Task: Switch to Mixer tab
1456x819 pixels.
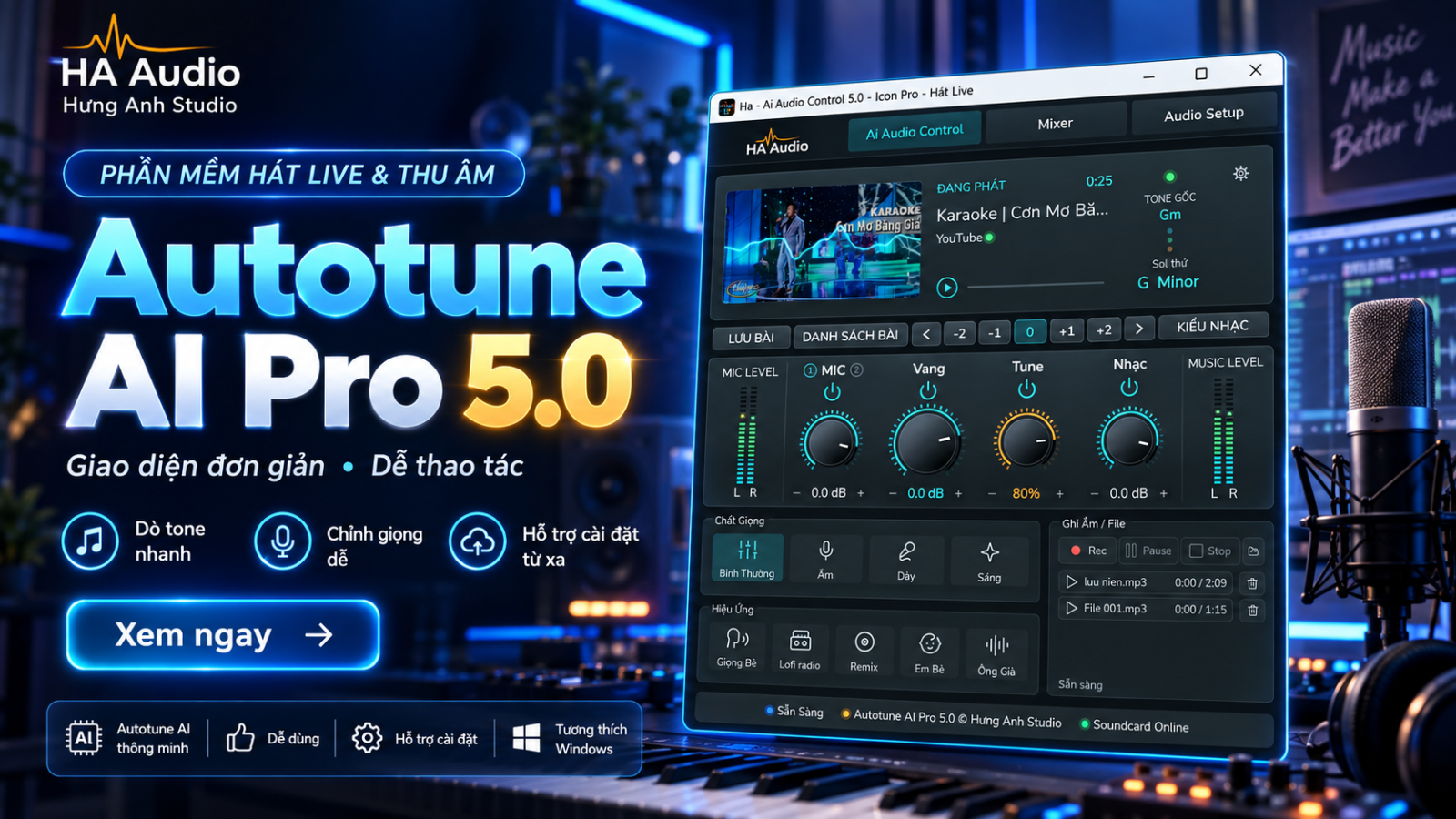Action: tap(1056, 123)
